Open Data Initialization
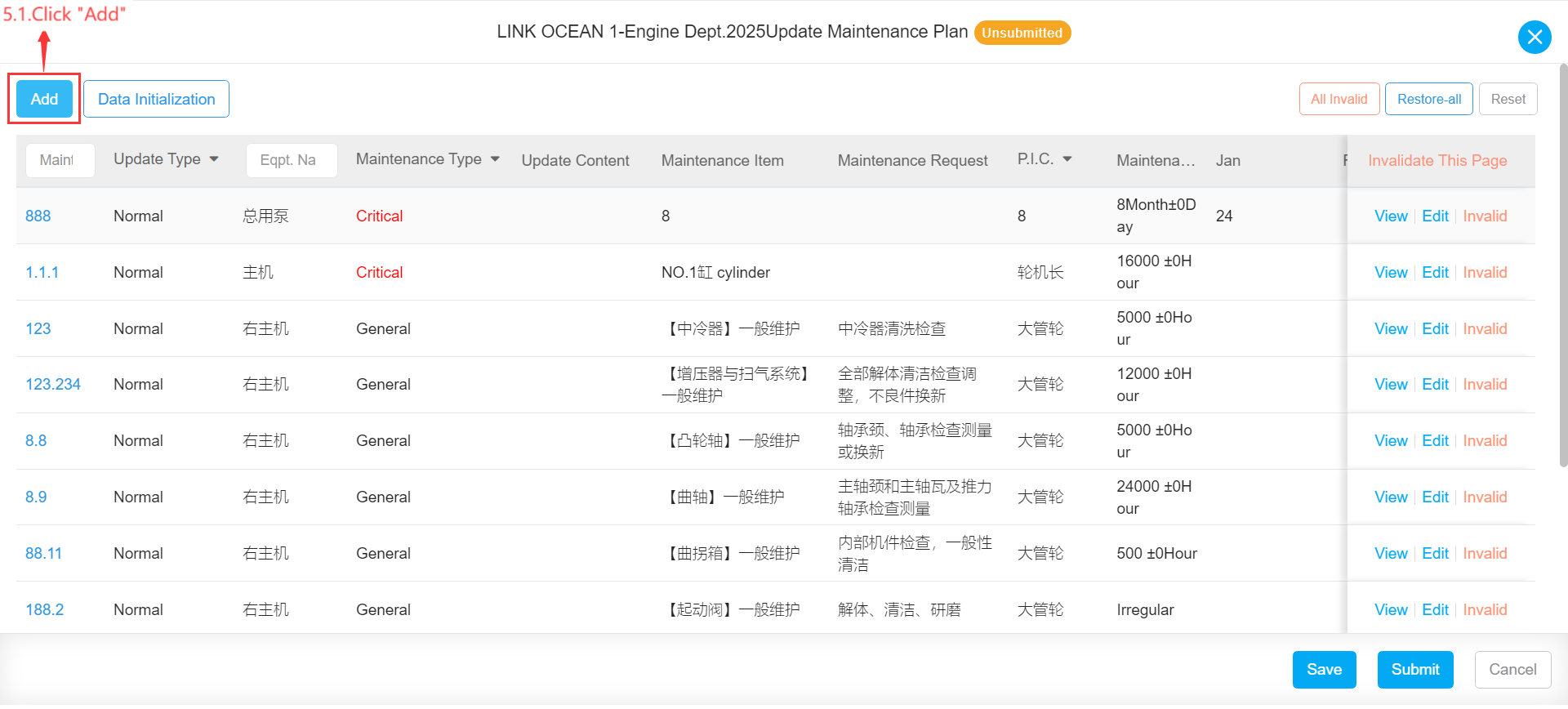This screenshot has height=709, width=1568. tap(156, 99)
